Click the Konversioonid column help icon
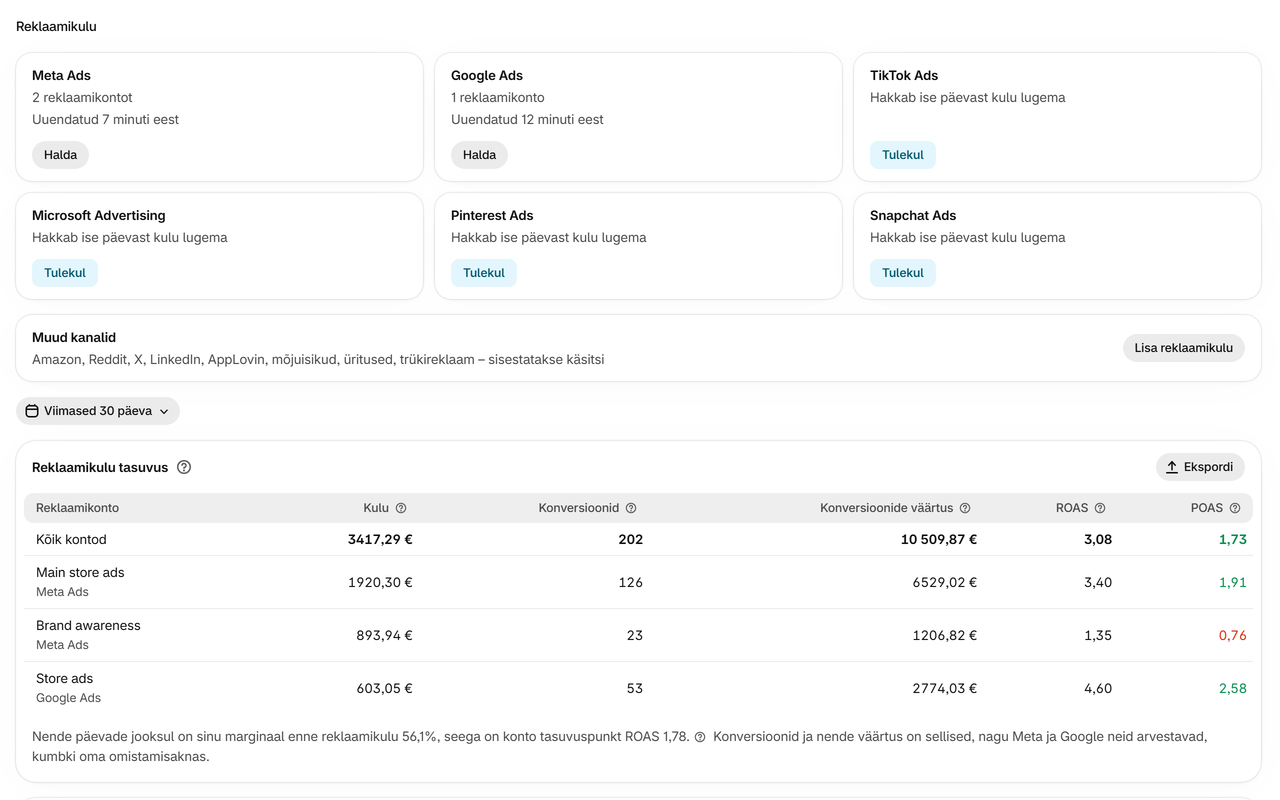Image resolution: width=1280 pixels, height=800 pixels. click(631, 508)
